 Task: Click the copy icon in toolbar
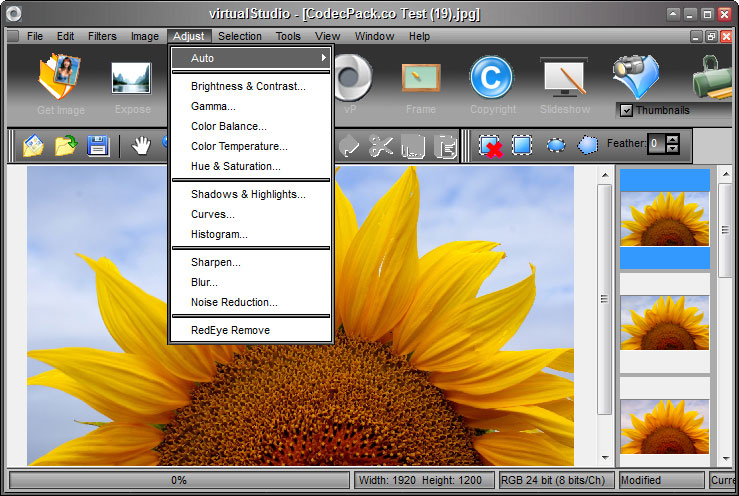pos(413,147)
